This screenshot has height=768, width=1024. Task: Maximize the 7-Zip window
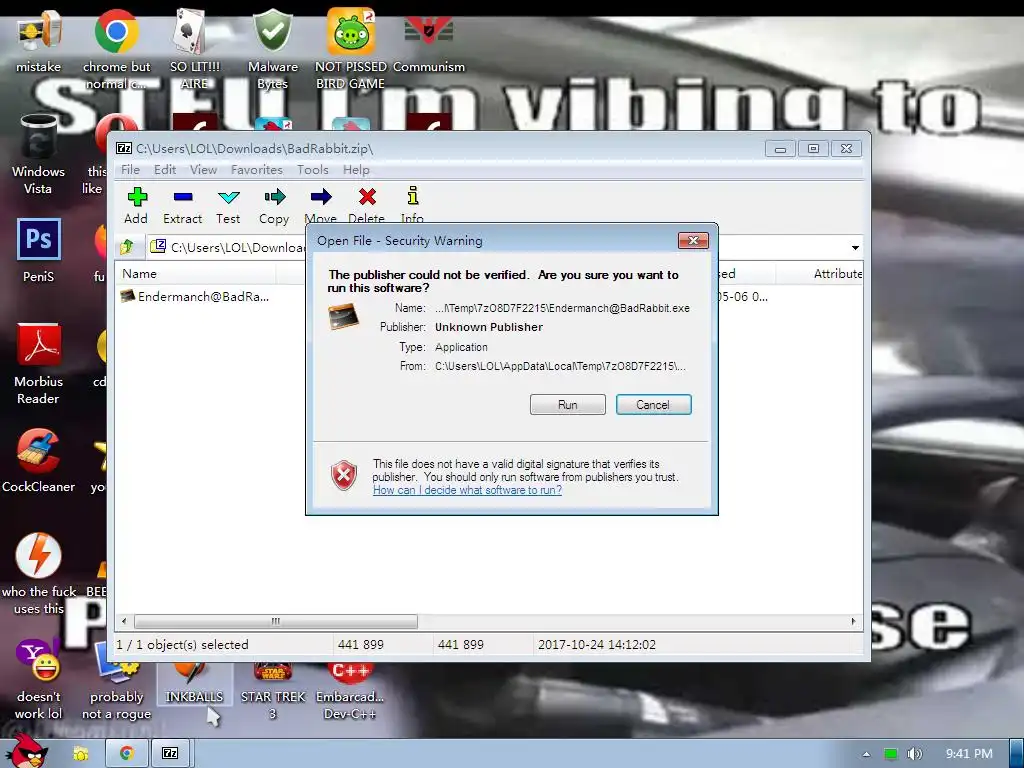813,149
